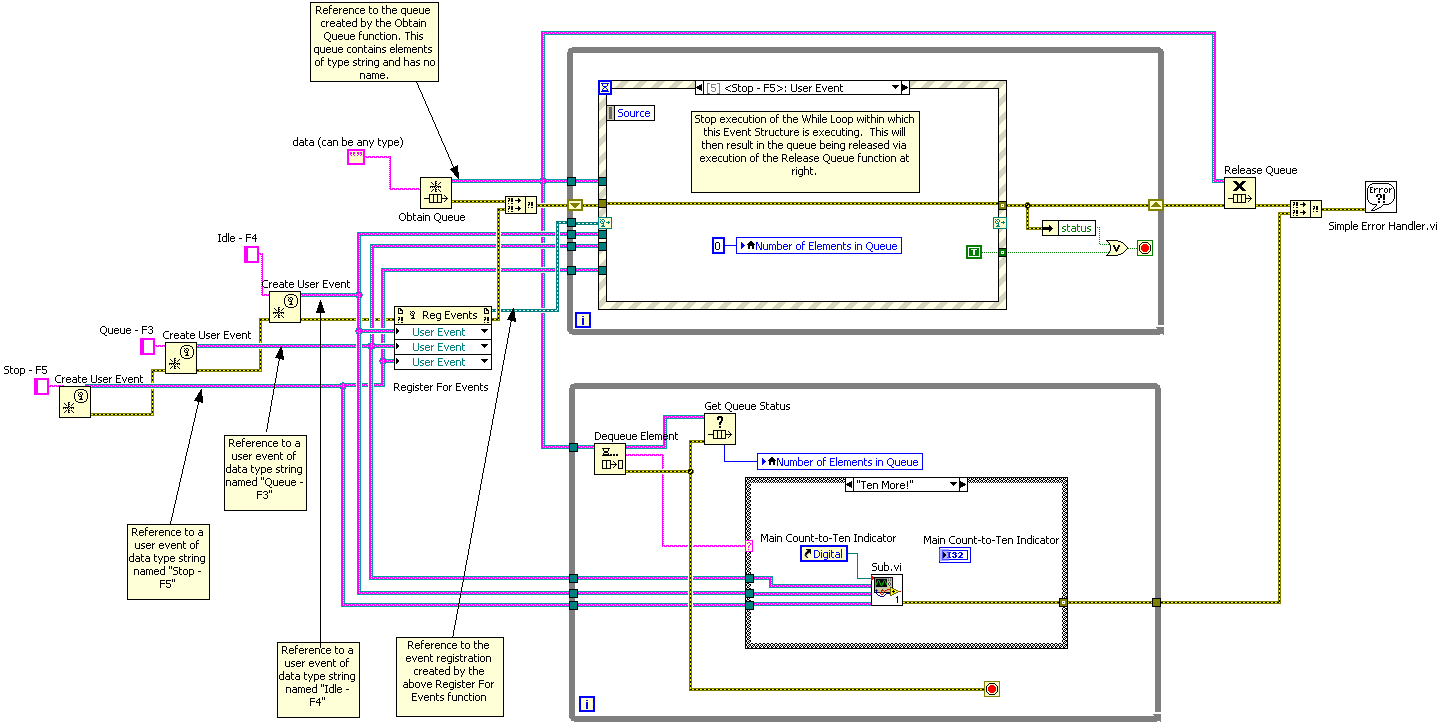
Task: Click the Release Queue function icon
Action: click(x=1240, y=193)
